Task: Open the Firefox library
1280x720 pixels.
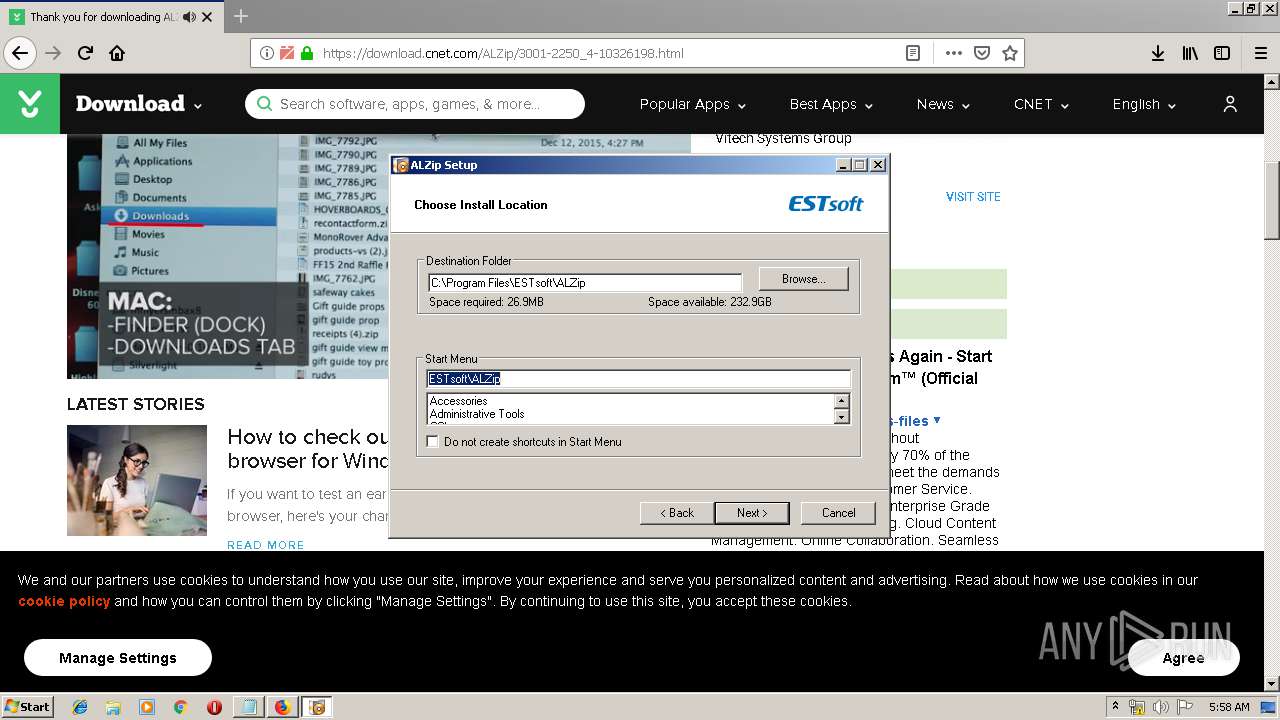Action: coord(1190,53)
